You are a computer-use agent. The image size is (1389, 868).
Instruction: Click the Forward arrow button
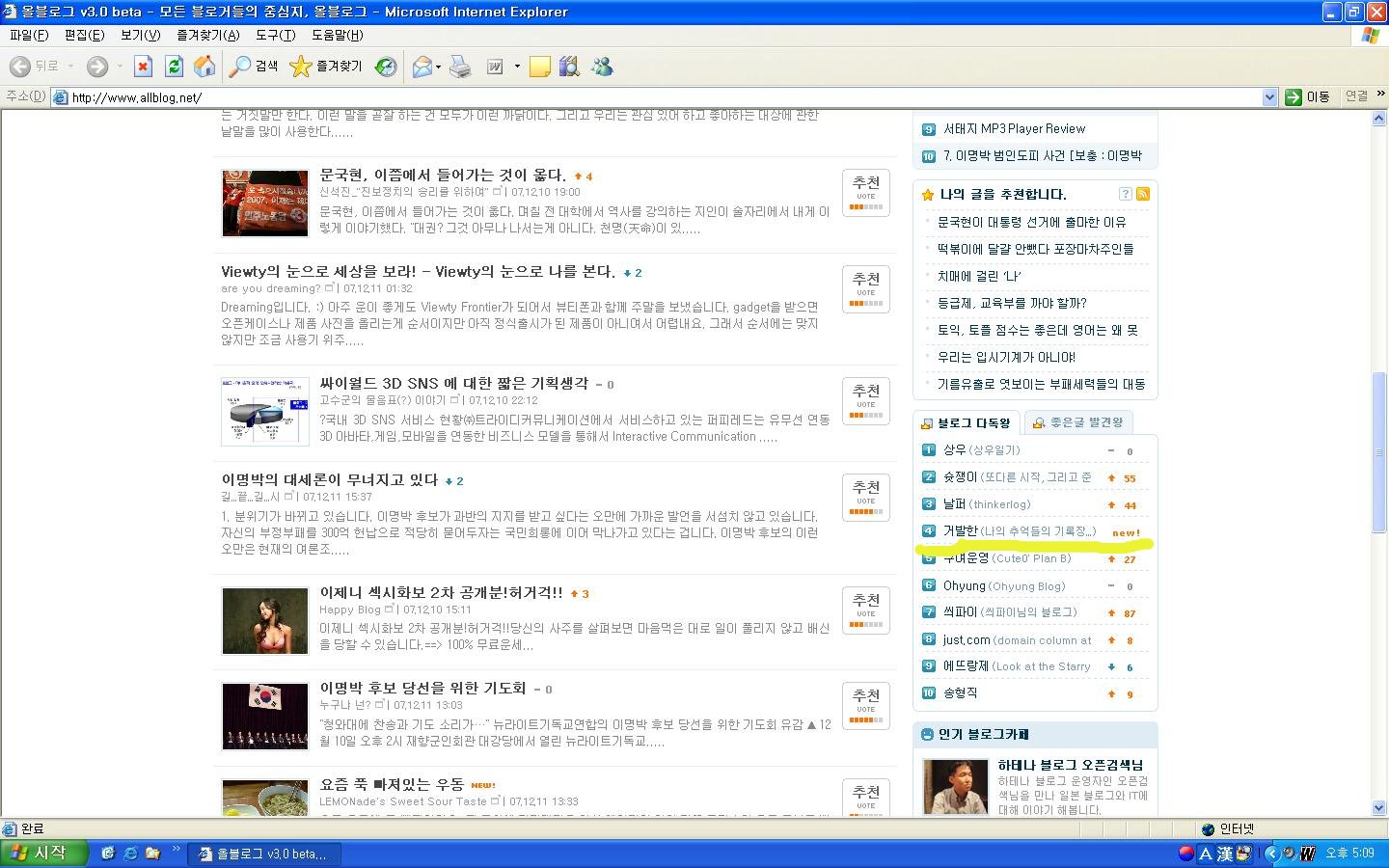click(x=96, y=66)
